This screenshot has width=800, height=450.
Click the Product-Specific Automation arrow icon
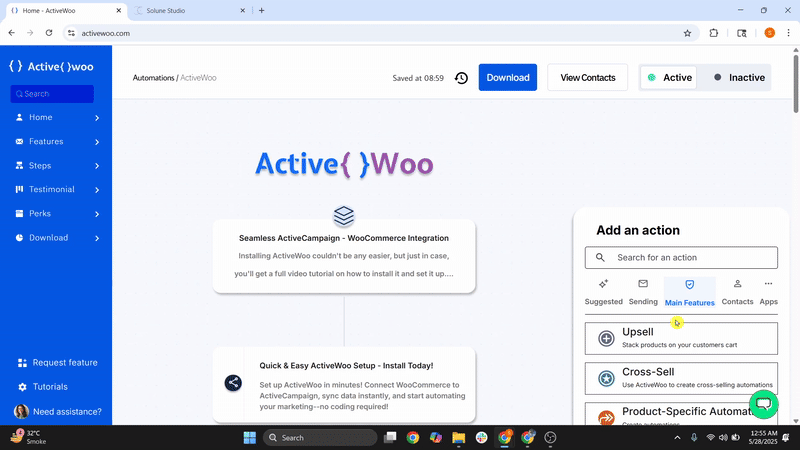606,418
